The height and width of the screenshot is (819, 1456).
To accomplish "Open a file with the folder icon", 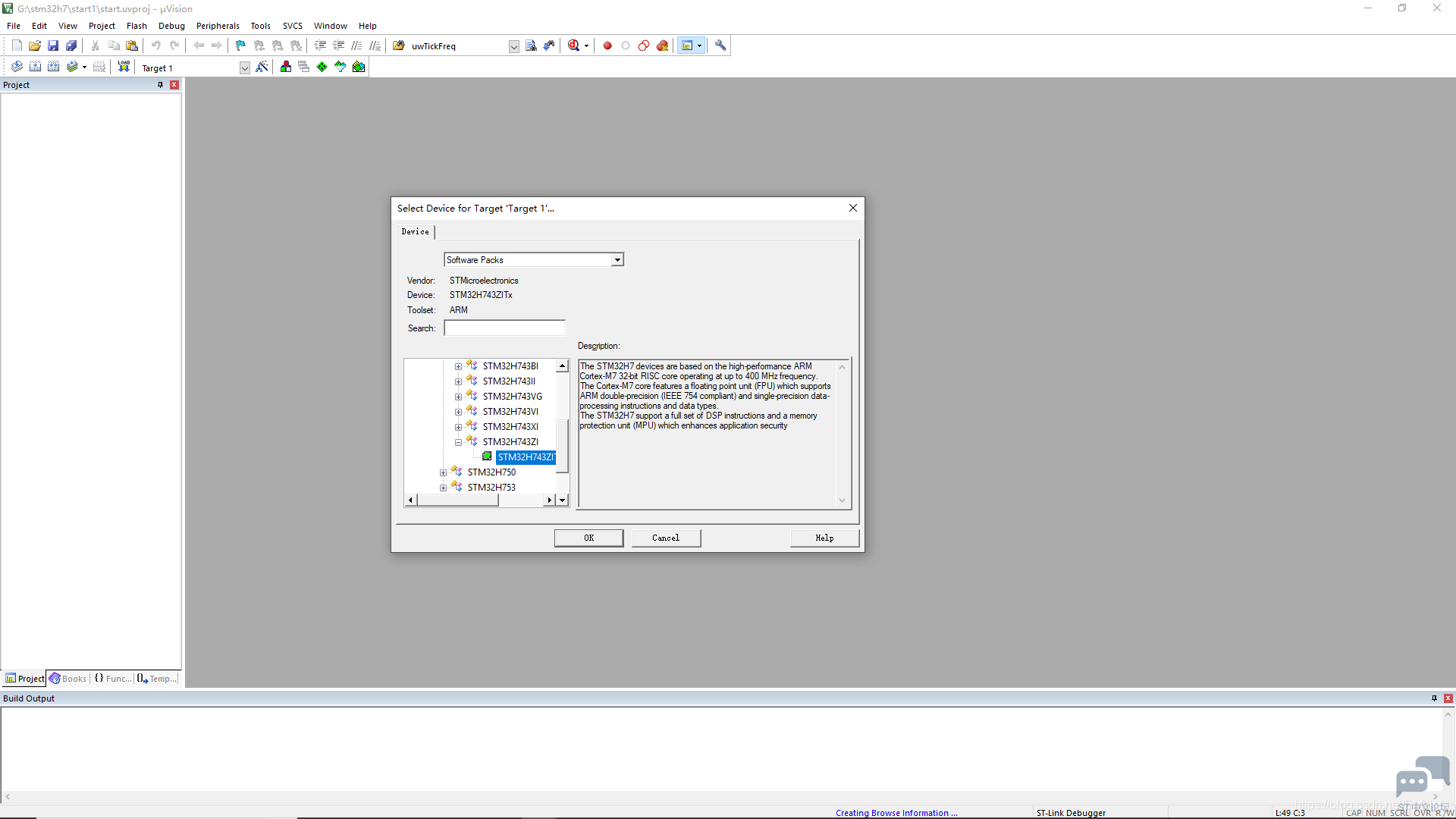I will pyautogui.click(x=35, y=46).
